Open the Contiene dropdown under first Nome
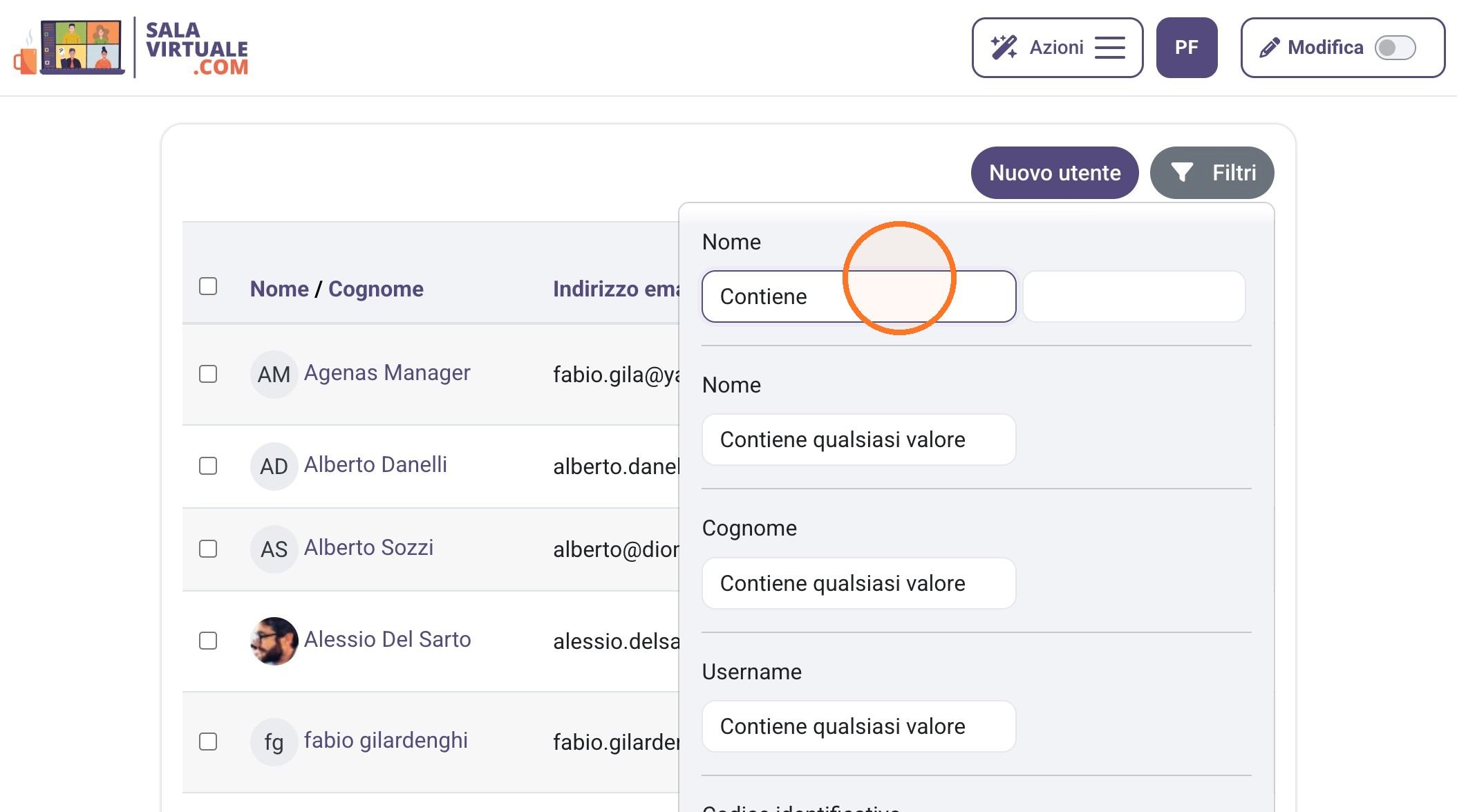 tap(858, 296)
